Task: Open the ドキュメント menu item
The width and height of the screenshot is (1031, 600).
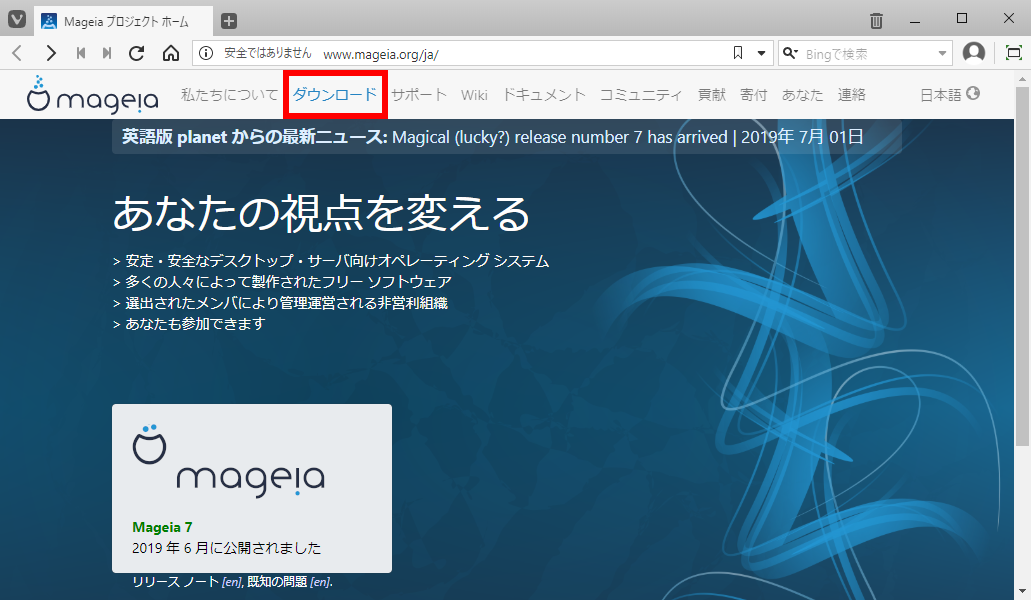Action: 544,95
